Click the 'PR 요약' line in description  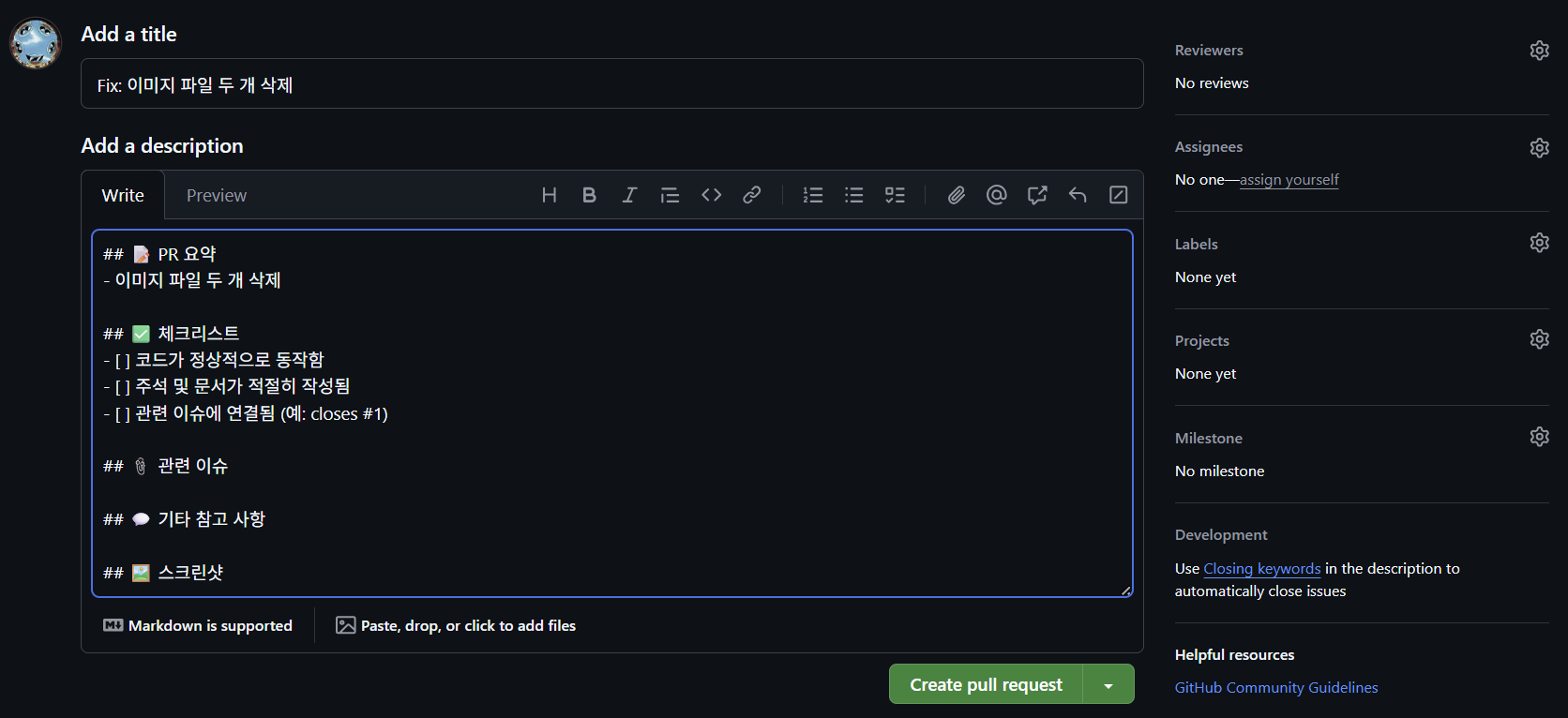pyautogui.click(x=159, y=254)
